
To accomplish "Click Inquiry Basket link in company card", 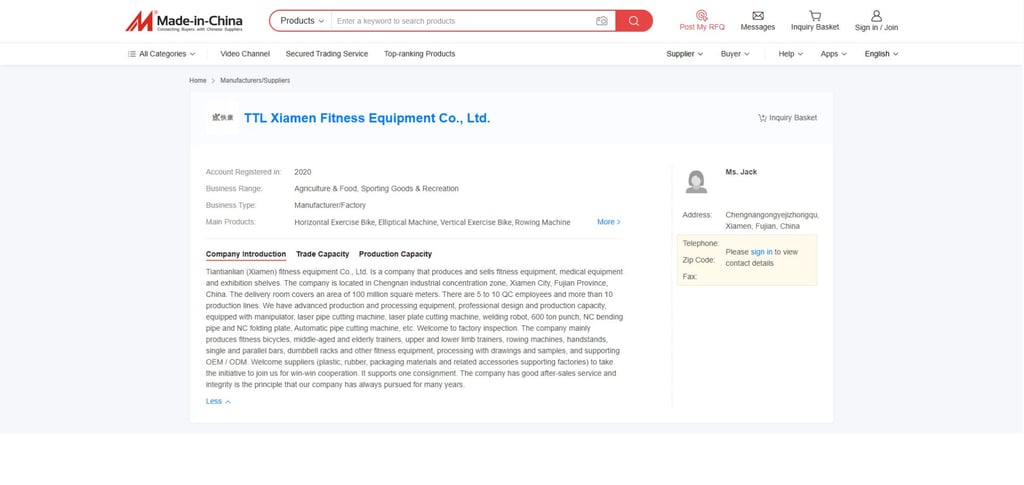I will point(787,118).
